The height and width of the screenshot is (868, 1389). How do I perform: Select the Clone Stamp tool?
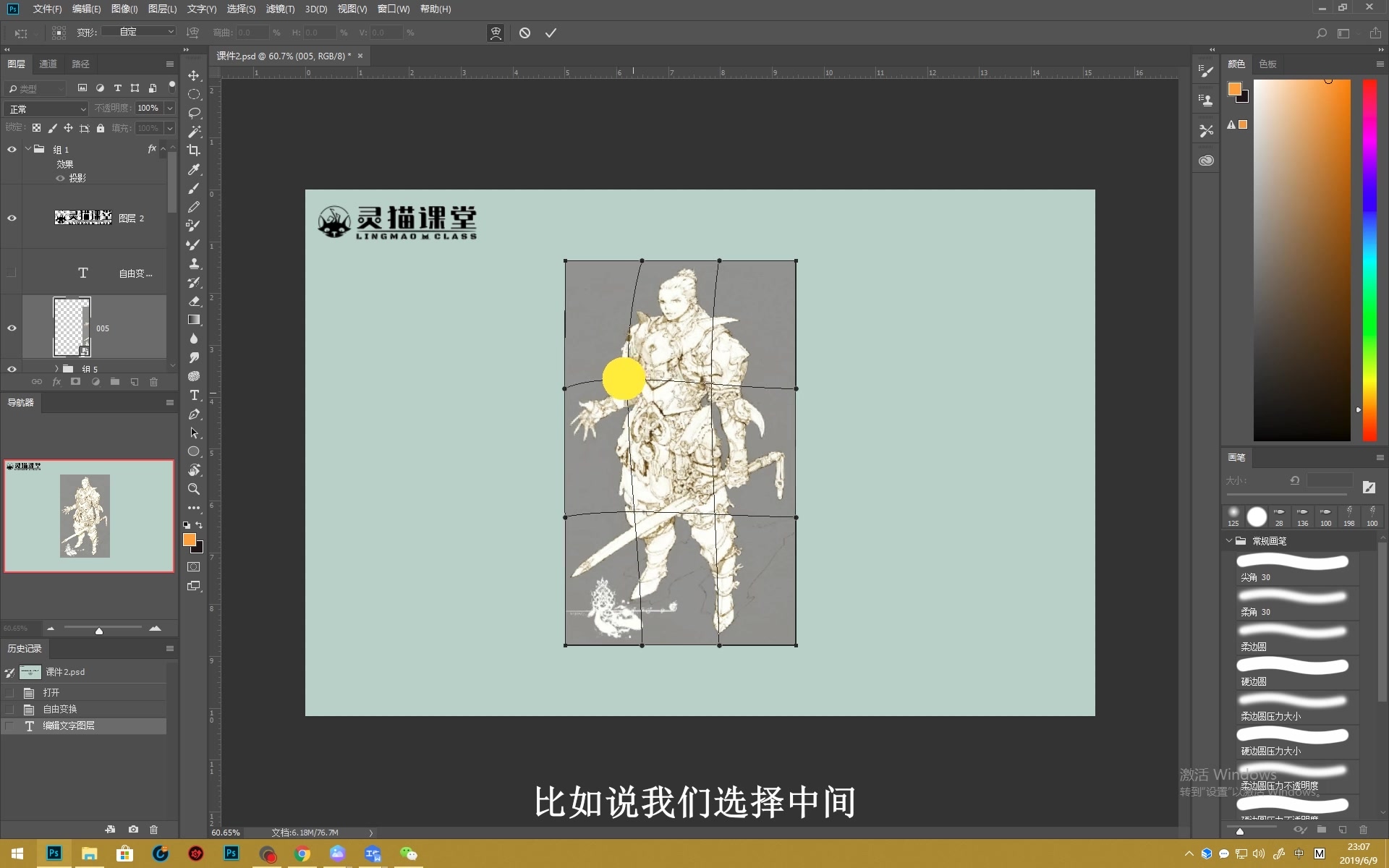pyautogui.click(x=194, y=263)
